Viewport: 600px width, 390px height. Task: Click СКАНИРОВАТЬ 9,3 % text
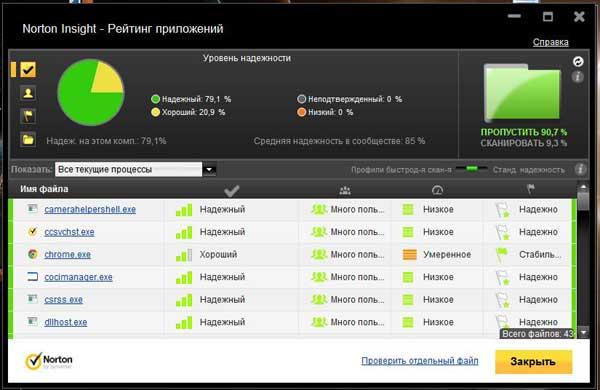coord(524,144)
